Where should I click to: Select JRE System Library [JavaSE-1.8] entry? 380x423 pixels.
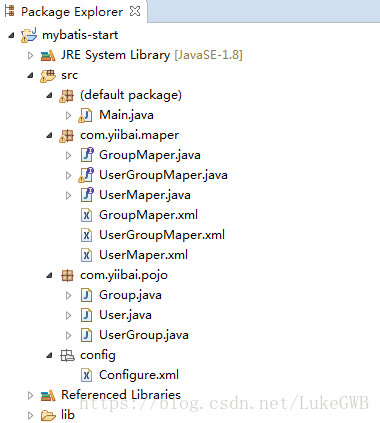(x=152, y=55)
